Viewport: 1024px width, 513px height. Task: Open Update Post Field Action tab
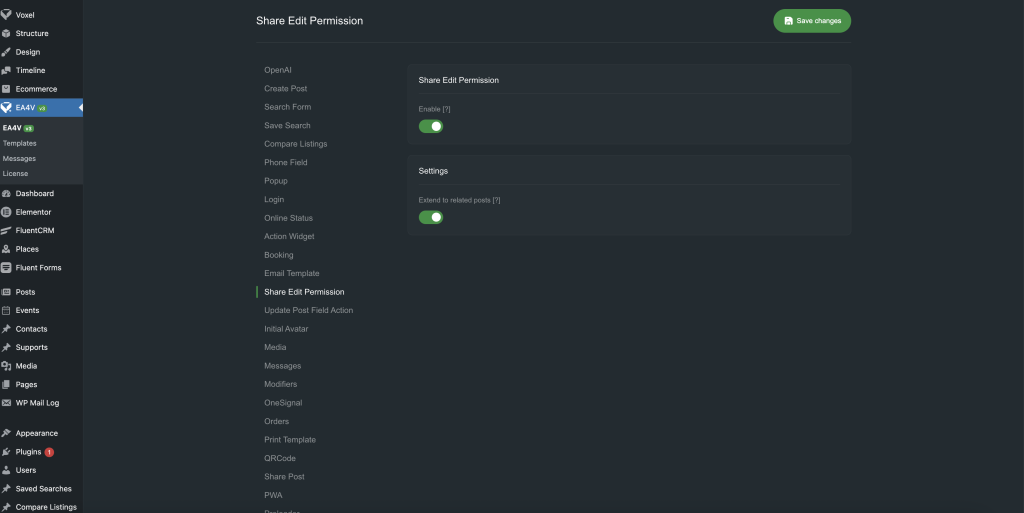click(x=308, y=310)
